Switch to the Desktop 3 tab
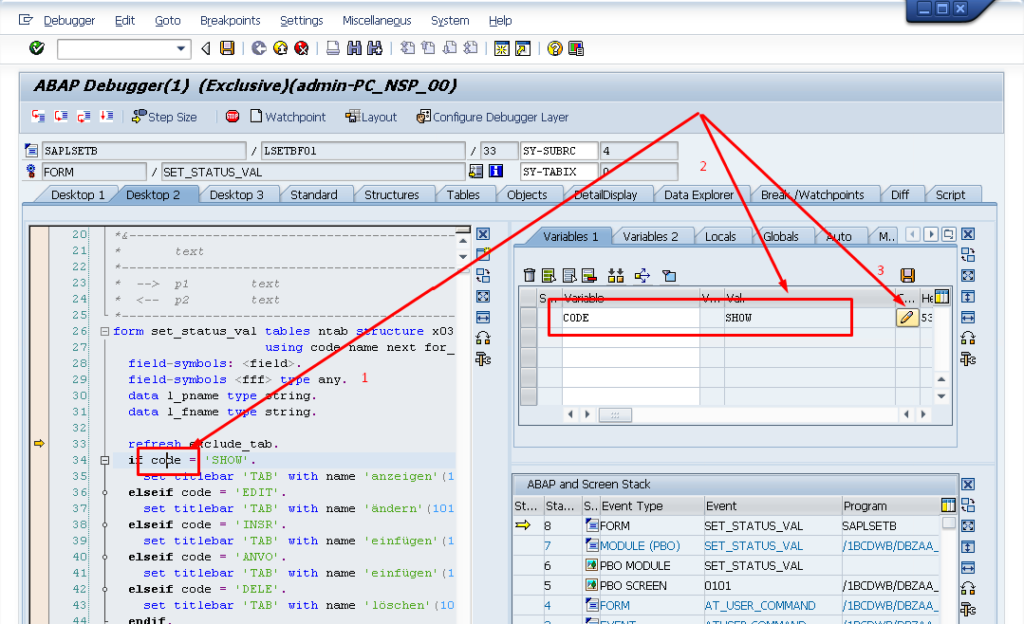Viewport: 1024px width, 624px height. coord(236,195)
